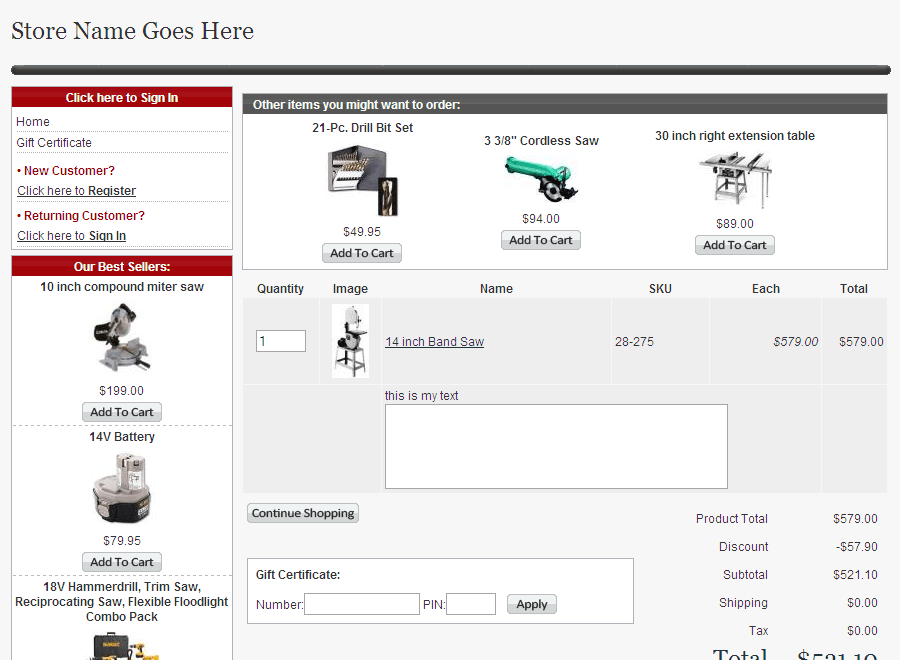
Task: Add the extension table to cart
Action: 735,245
